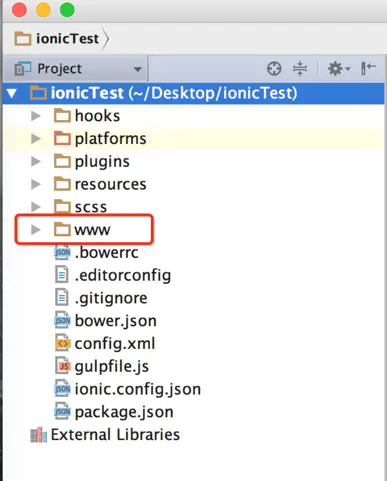Screen dimensions: 387x481
Task: Select the hooks tree row
Action: (x=193, y=116)
